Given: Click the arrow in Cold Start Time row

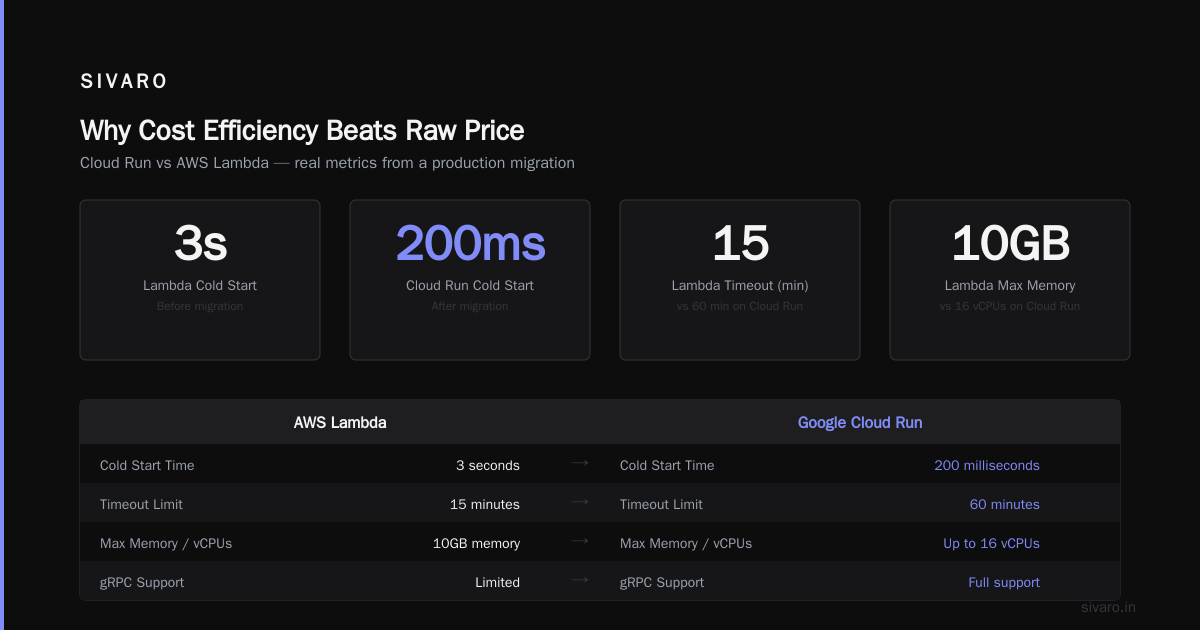Looking at the screenshot, I should [580, 463].
